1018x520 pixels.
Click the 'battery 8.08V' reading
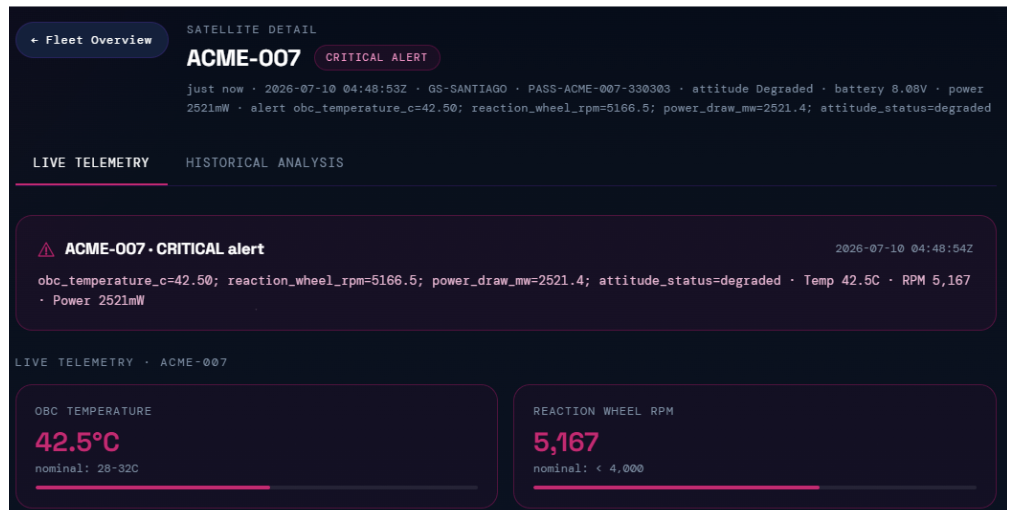click(880, 89)
